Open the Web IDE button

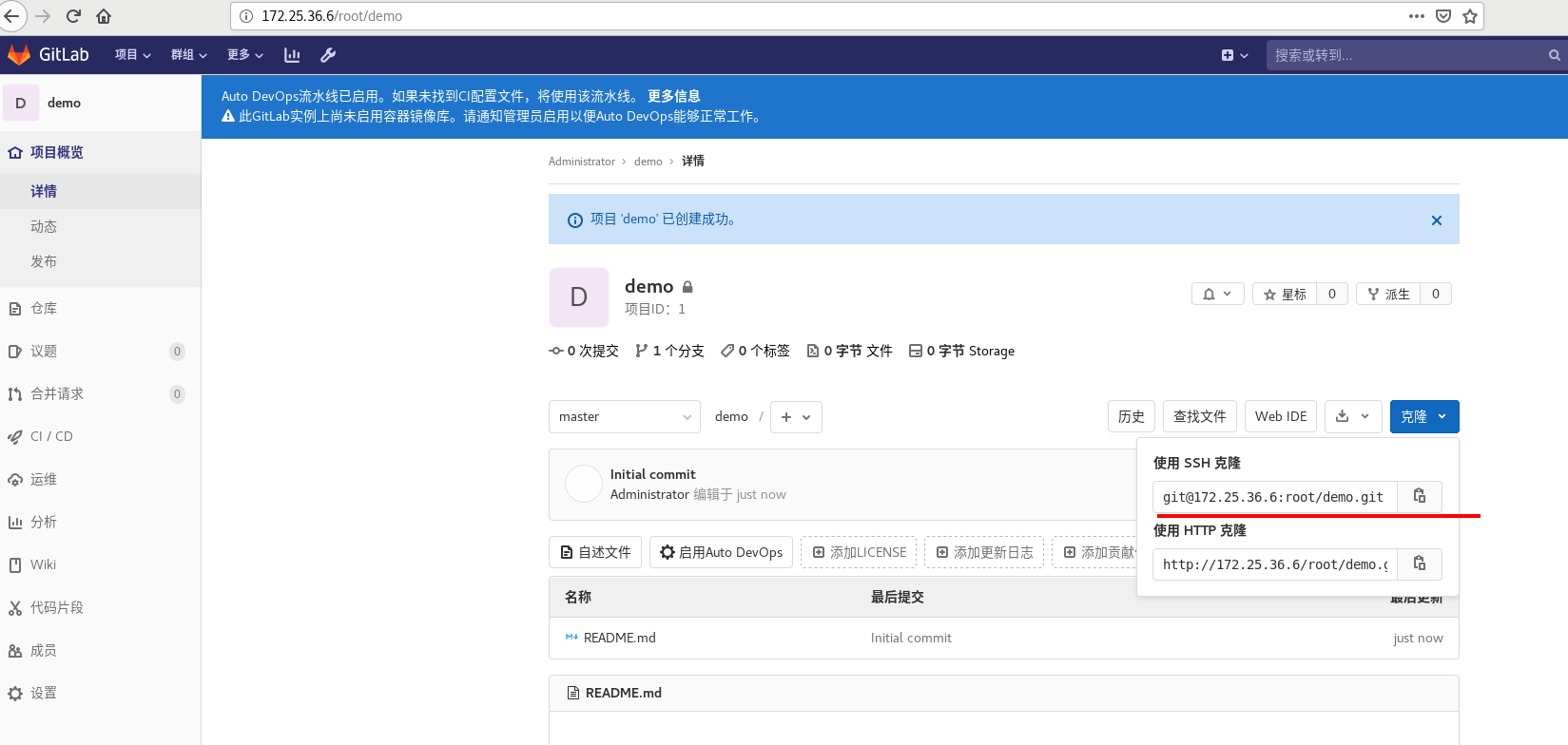pyautogui.click(x=1281, y=416)
